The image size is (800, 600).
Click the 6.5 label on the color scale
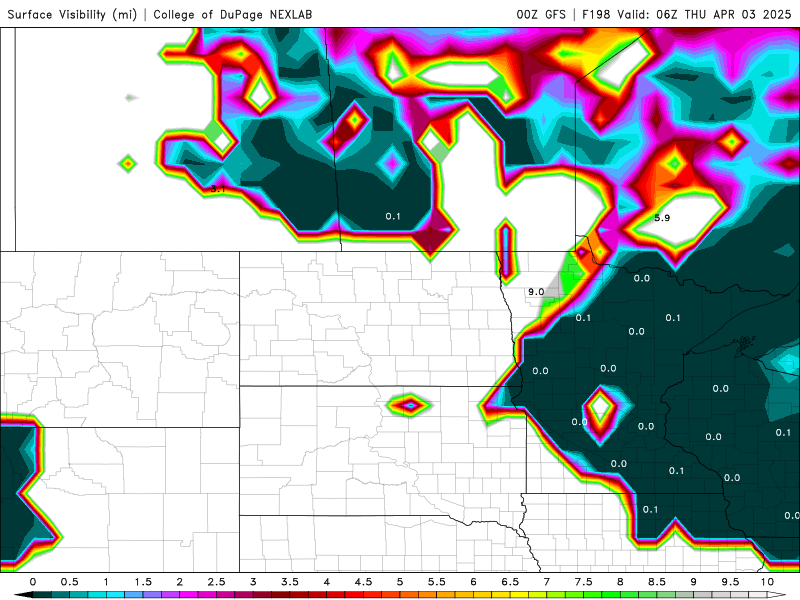tap(510, 582)
